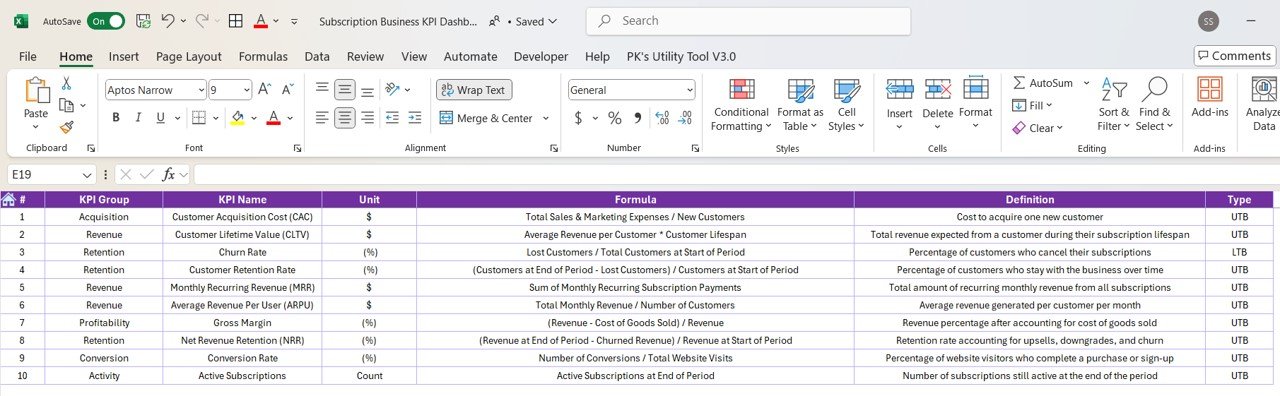Click the Cut scissors icon
The height and width of the screenshot is (396, 1280).
pos(66,84)
